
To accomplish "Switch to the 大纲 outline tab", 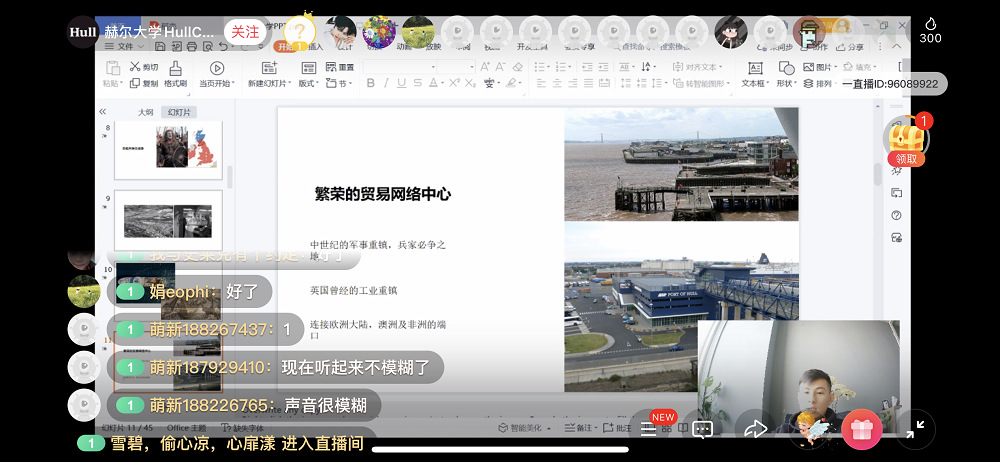I will click(x=145, y=112).
